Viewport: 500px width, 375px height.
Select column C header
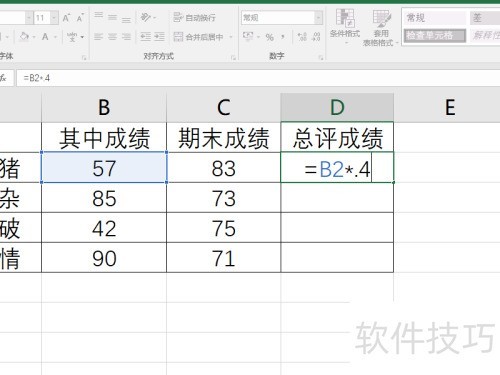click(224, 108)
